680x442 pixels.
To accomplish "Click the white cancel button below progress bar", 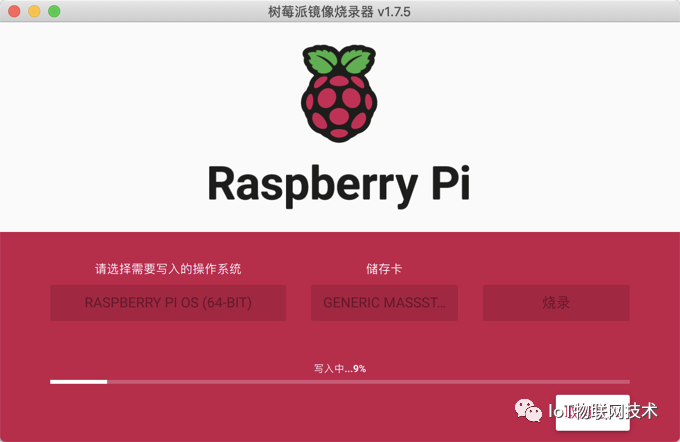I will coord(592,413).
